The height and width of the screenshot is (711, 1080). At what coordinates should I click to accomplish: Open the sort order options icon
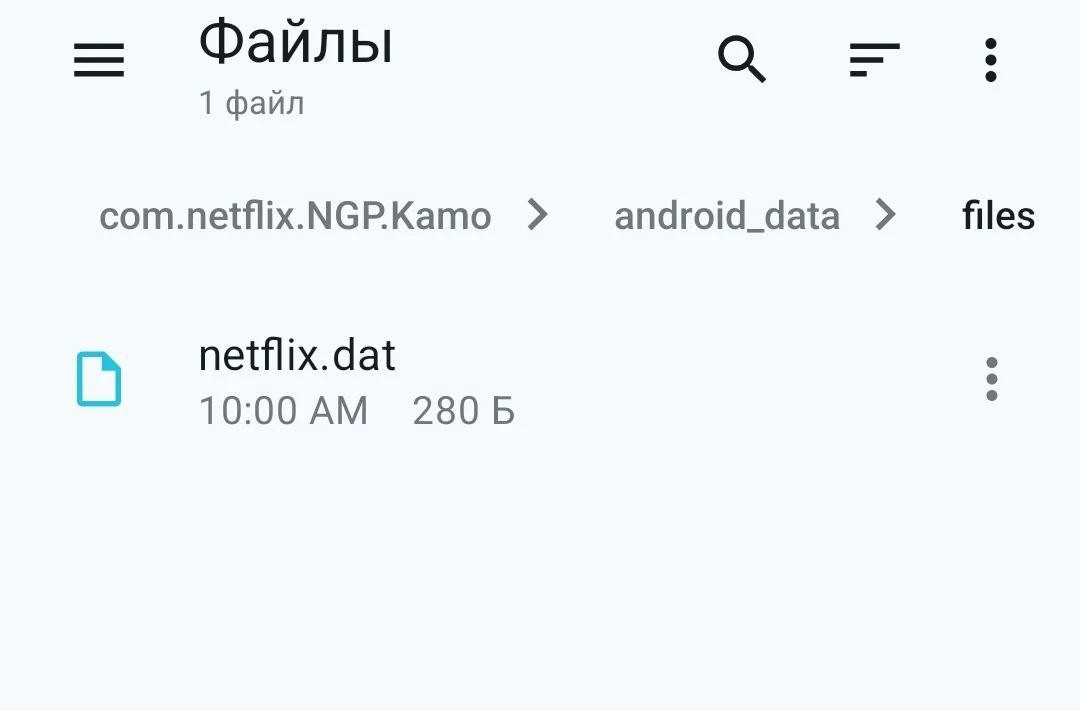click(x=874, y=60)
